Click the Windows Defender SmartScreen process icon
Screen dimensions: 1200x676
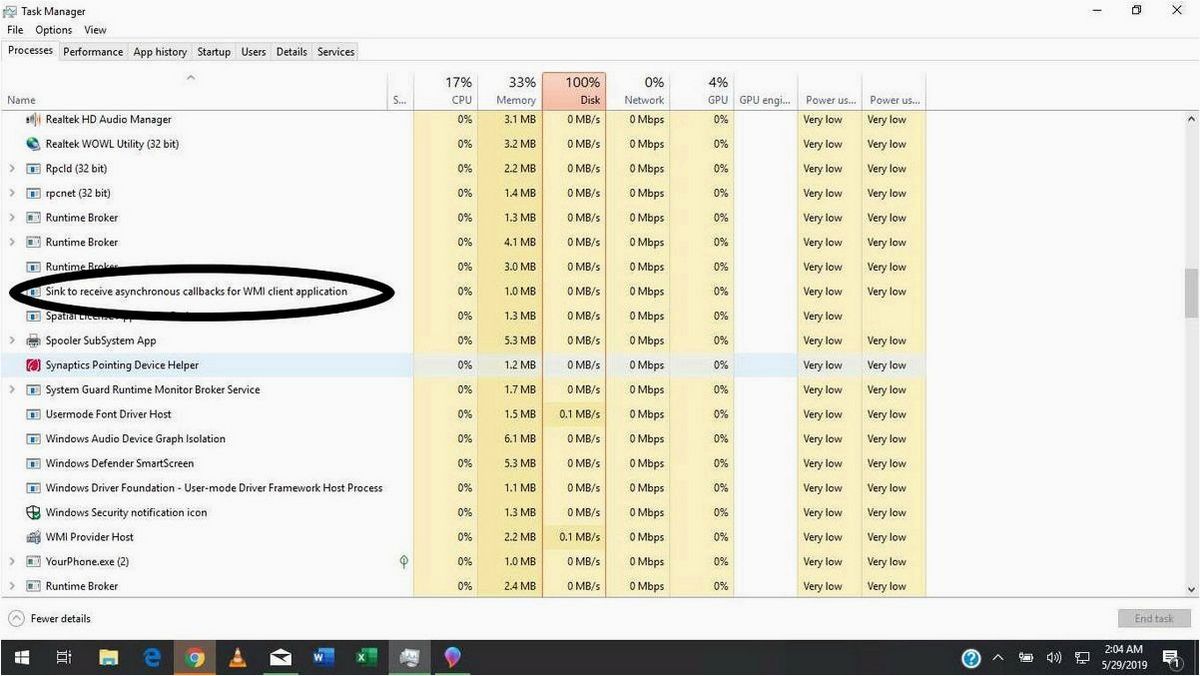click(33, 463)
